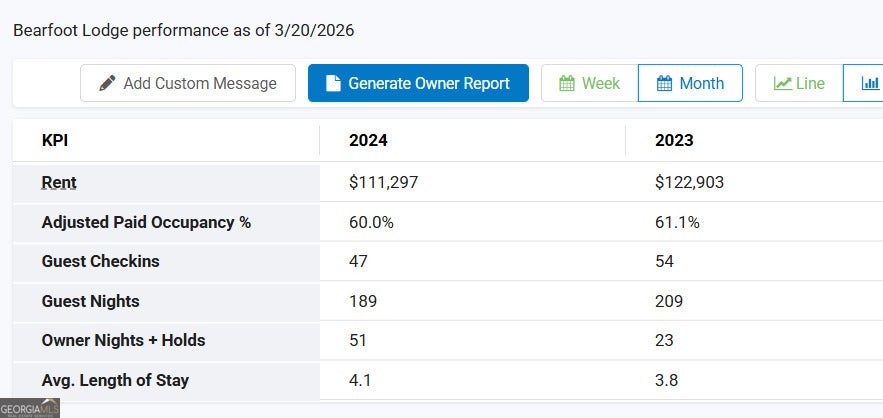Select the 2023 column header

(x=674, y=141)
